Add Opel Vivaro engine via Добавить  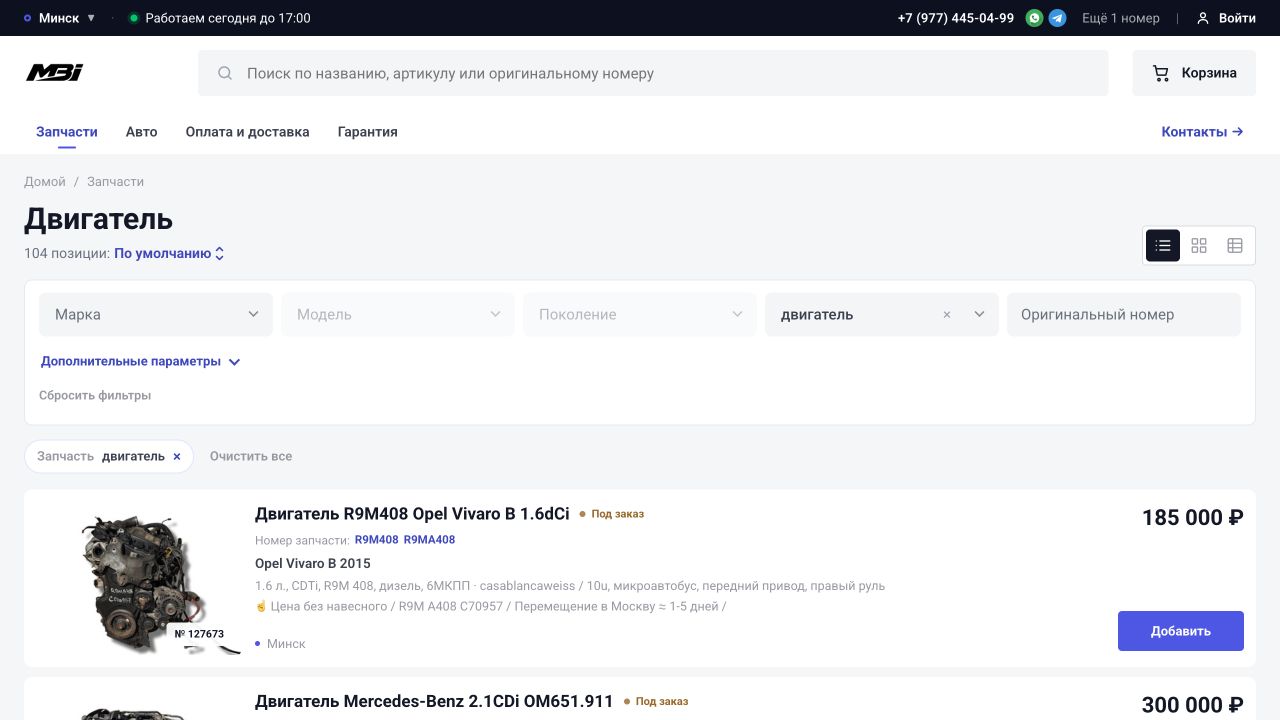tap(1181, 631)
